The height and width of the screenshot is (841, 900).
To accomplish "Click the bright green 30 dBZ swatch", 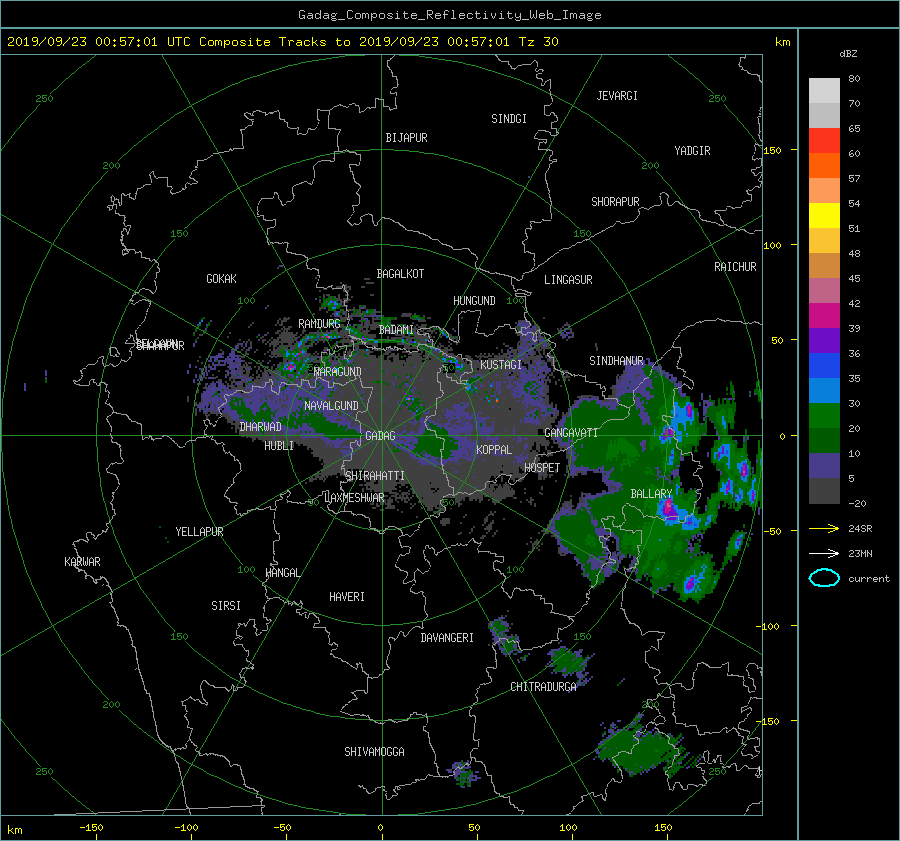I will pos(824,416).
